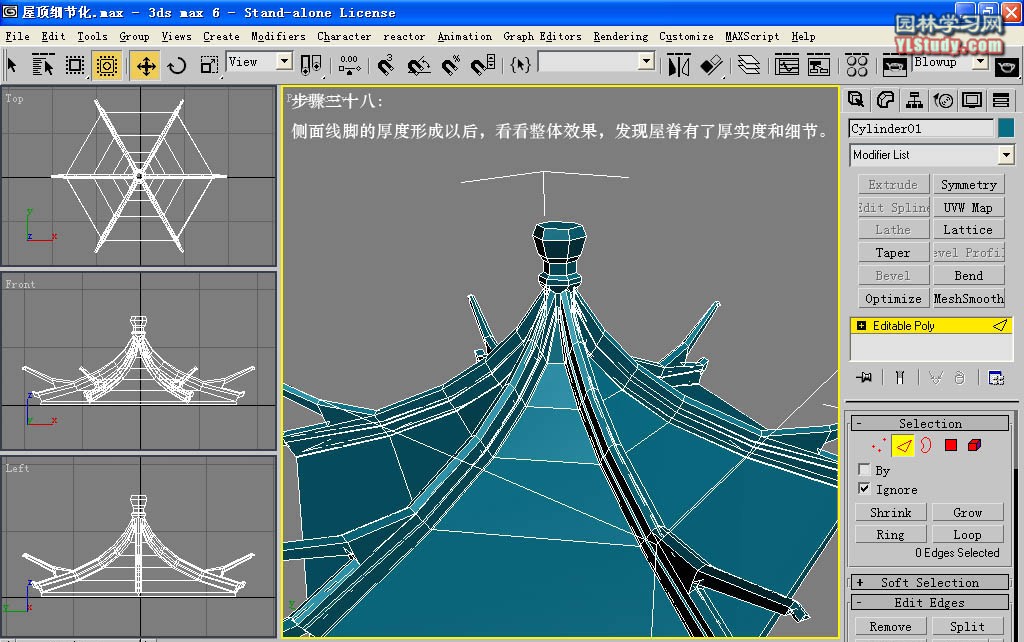Screen dimensions: 1024x642
Task: Open the Customize menu
Action: point(686,37)
